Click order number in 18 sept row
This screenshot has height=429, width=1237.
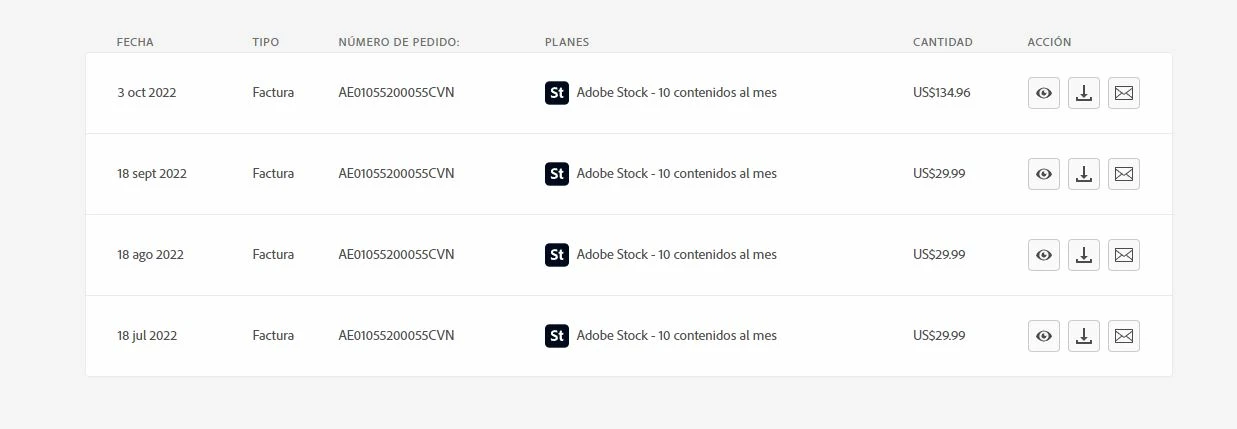[396, 173]
